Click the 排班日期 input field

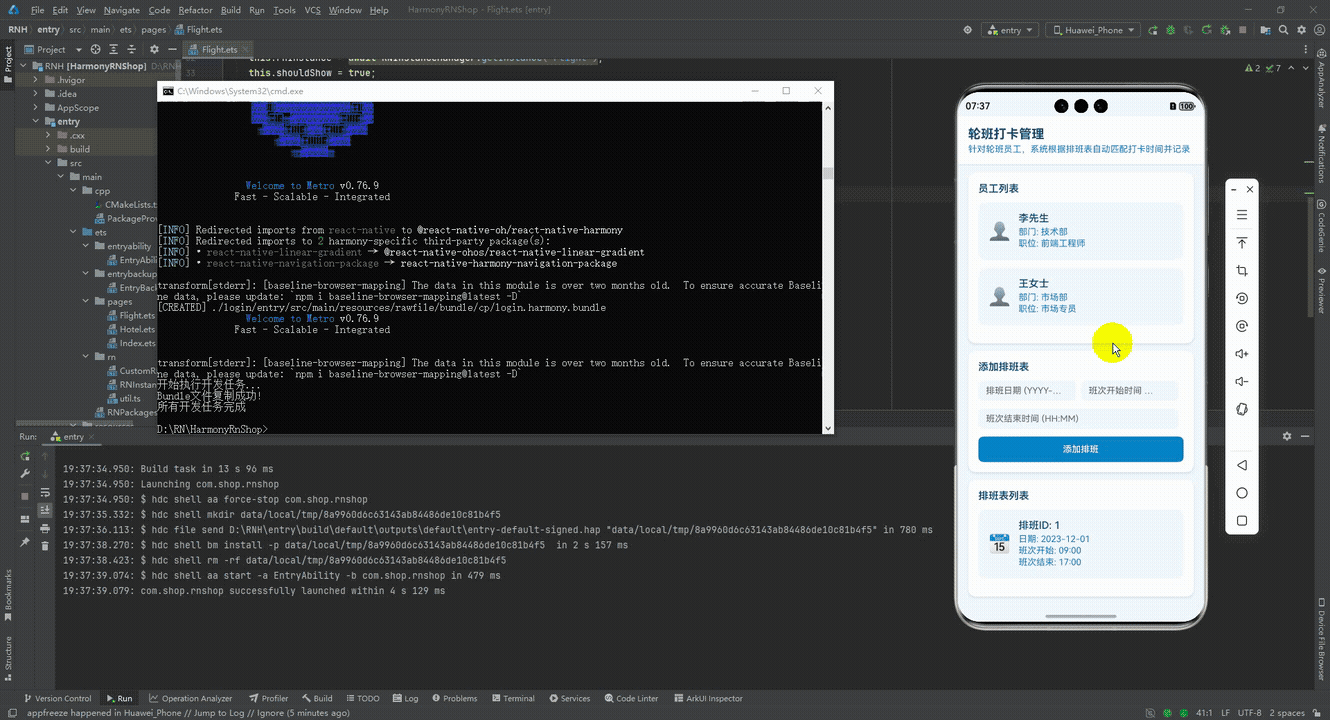(1027, 390)
